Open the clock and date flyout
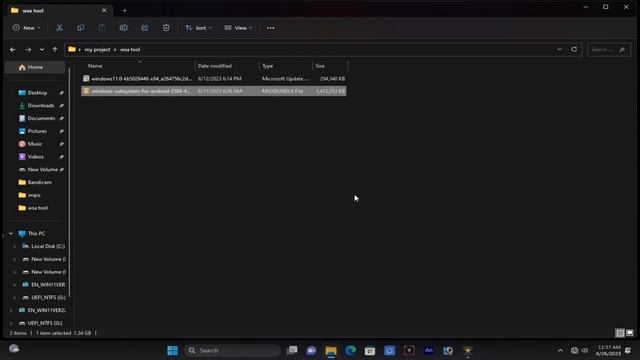The image size is (640, 360). point(609,350)
